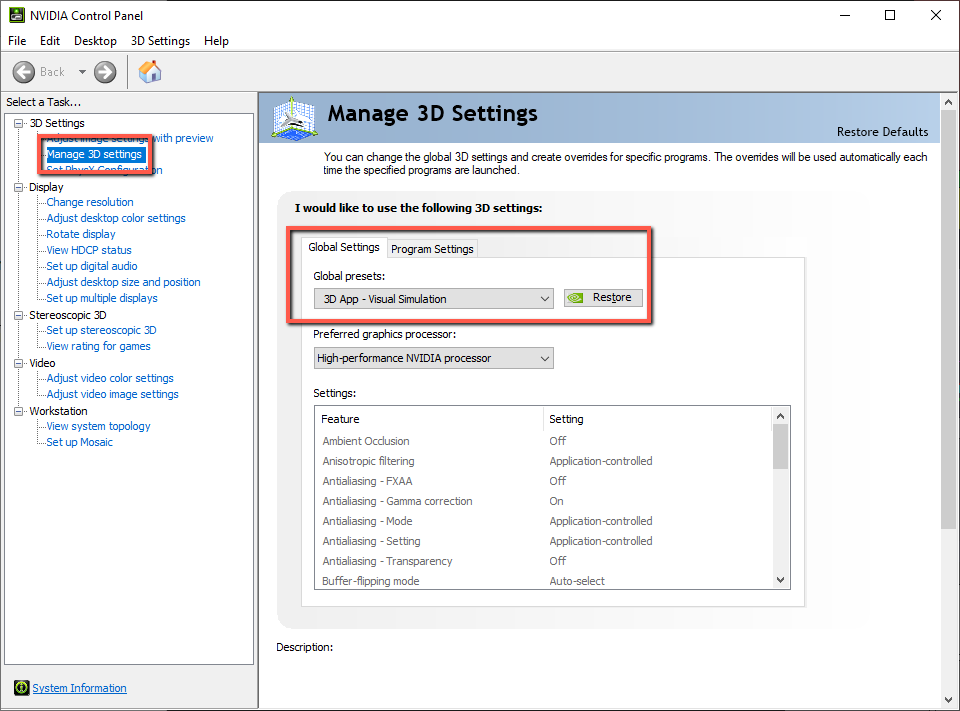Screen dimensions: 960x711
Task: Open Change resolution task
Action: (90, 202)
